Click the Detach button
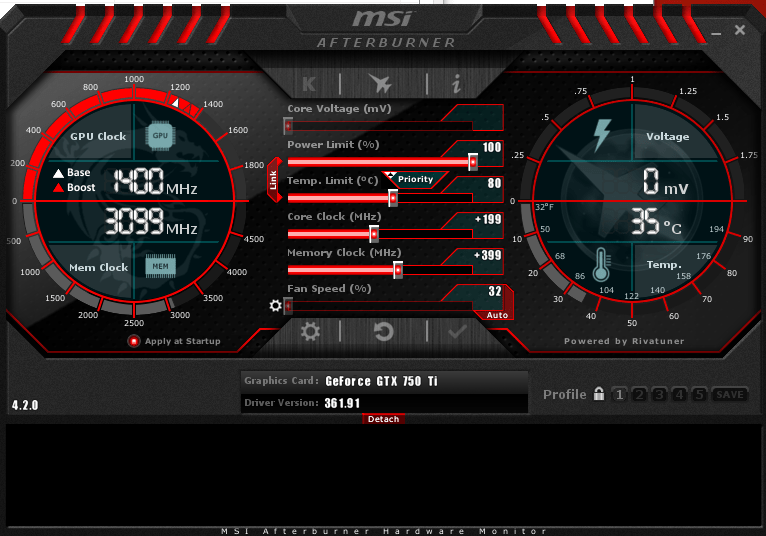766x536 pixels. click(x=383, y=419)
